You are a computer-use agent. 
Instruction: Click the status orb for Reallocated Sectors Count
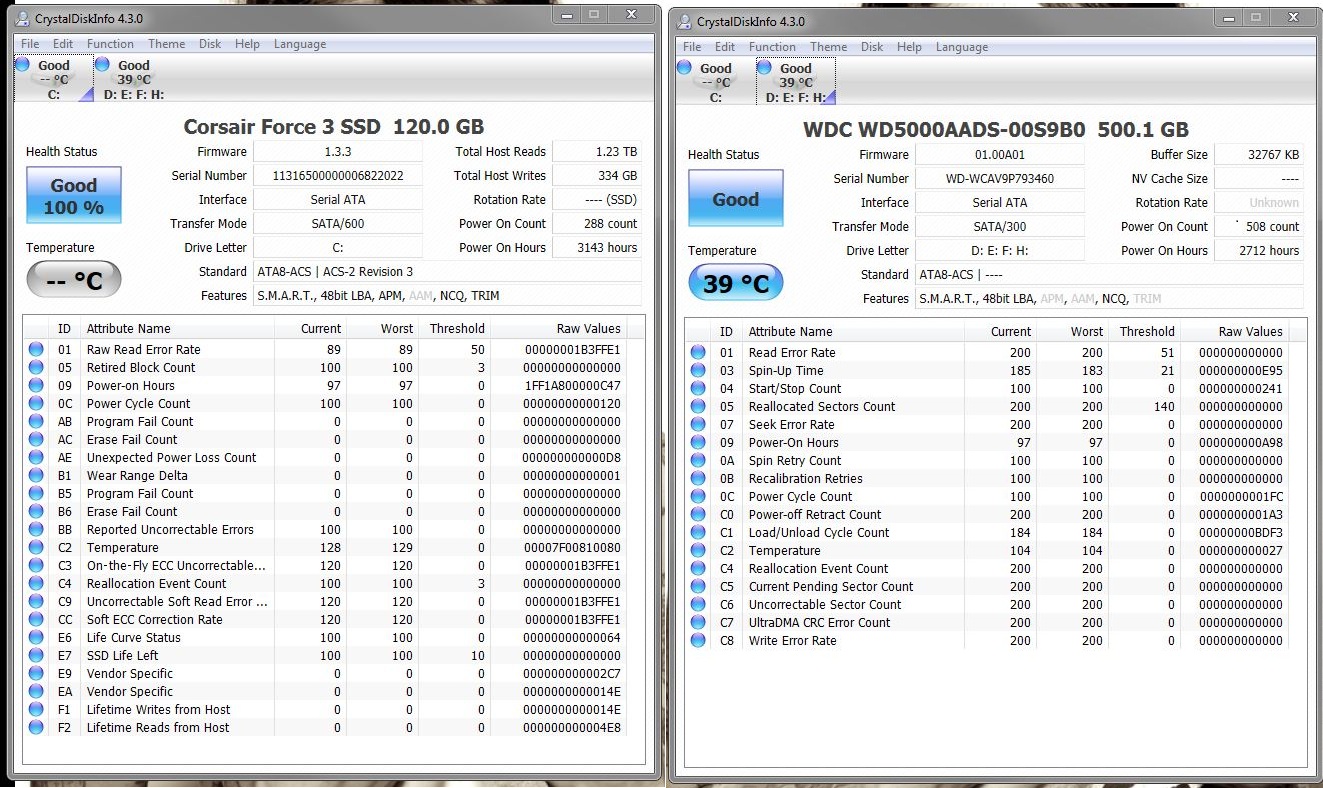(698, 407)
